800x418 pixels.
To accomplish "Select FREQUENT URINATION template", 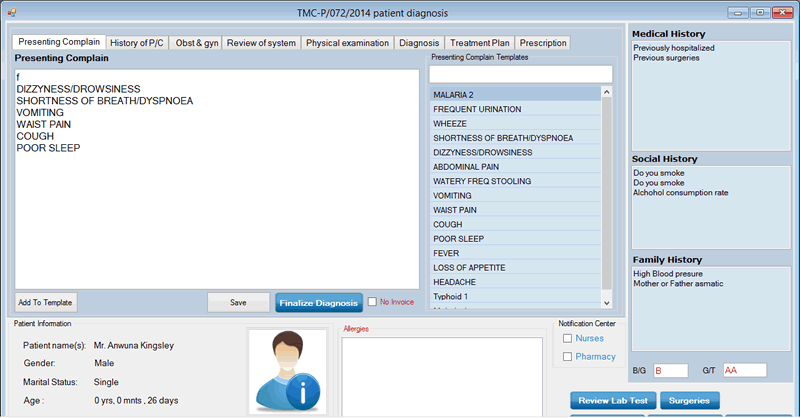I will 515,109.
